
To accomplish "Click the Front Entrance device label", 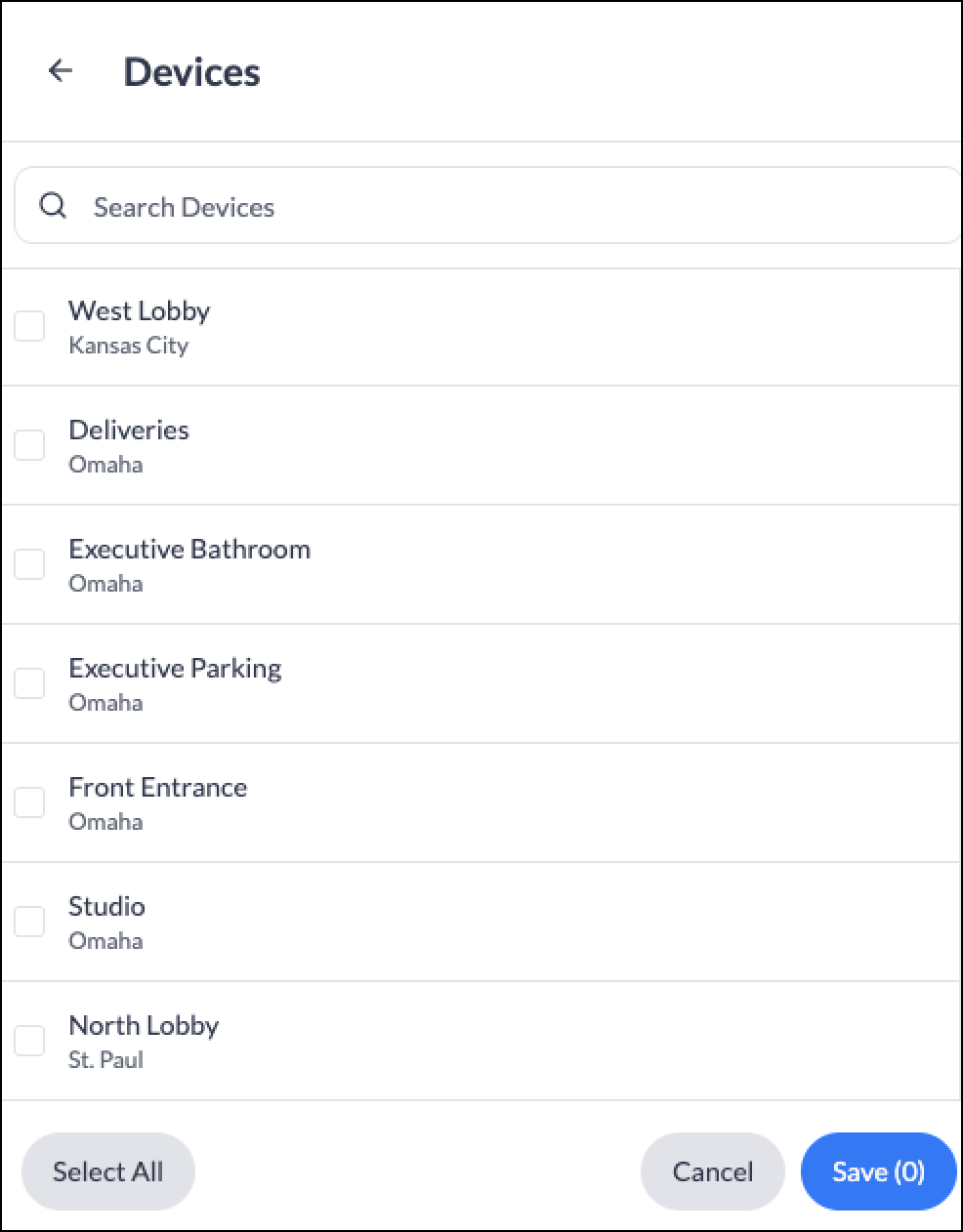I will [158, 787].
